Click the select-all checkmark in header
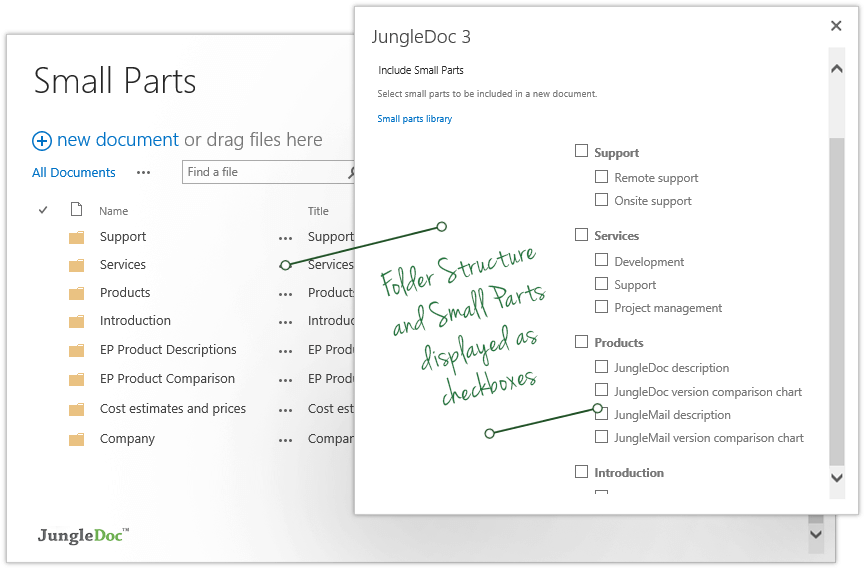865x569 pixels. pyautogui.click(x=43, y=210)
